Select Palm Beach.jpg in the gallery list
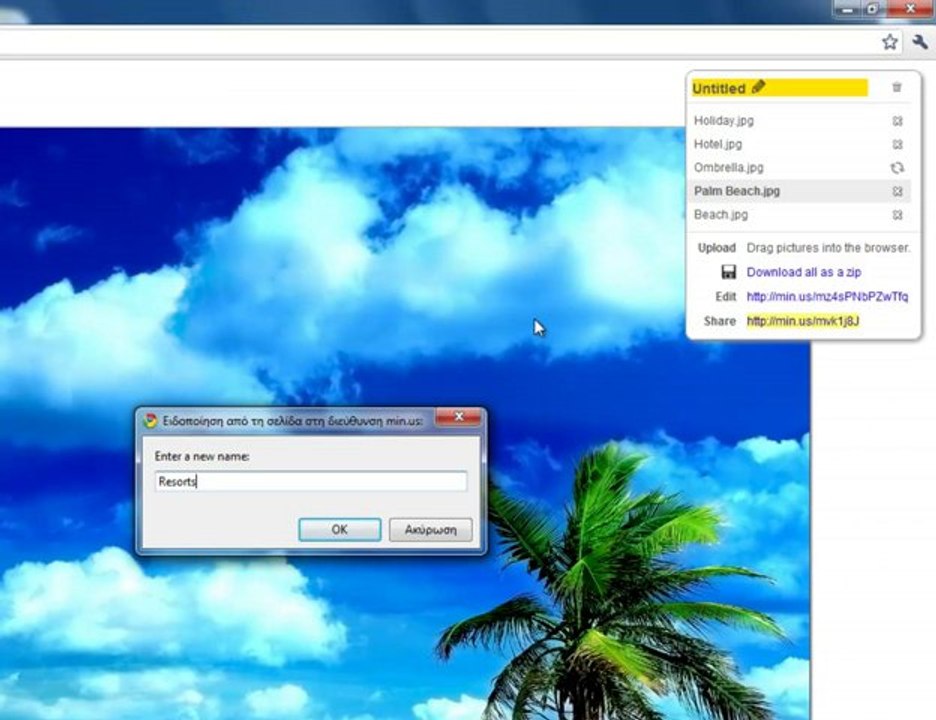The height and width of the screenshot is (720, 936). coord(737,191)
